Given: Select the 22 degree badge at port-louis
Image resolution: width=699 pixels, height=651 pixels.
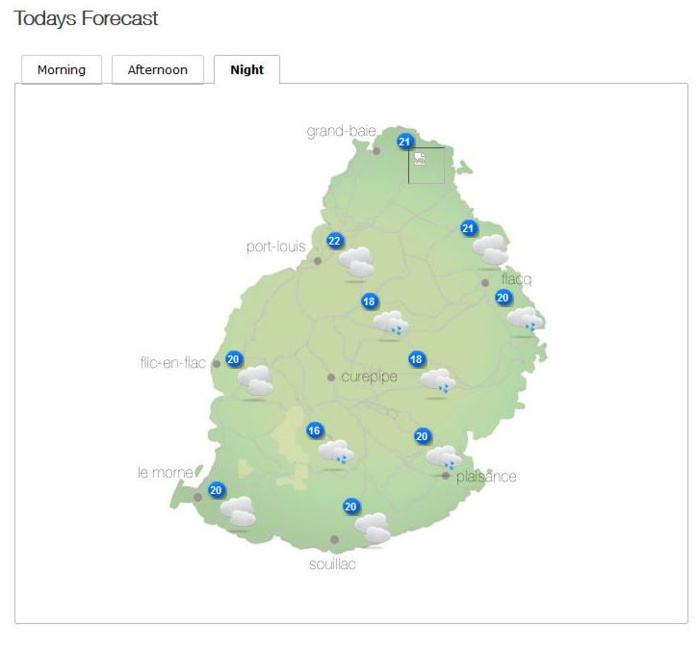Looking at the screenshot, I should click(334, 241).
